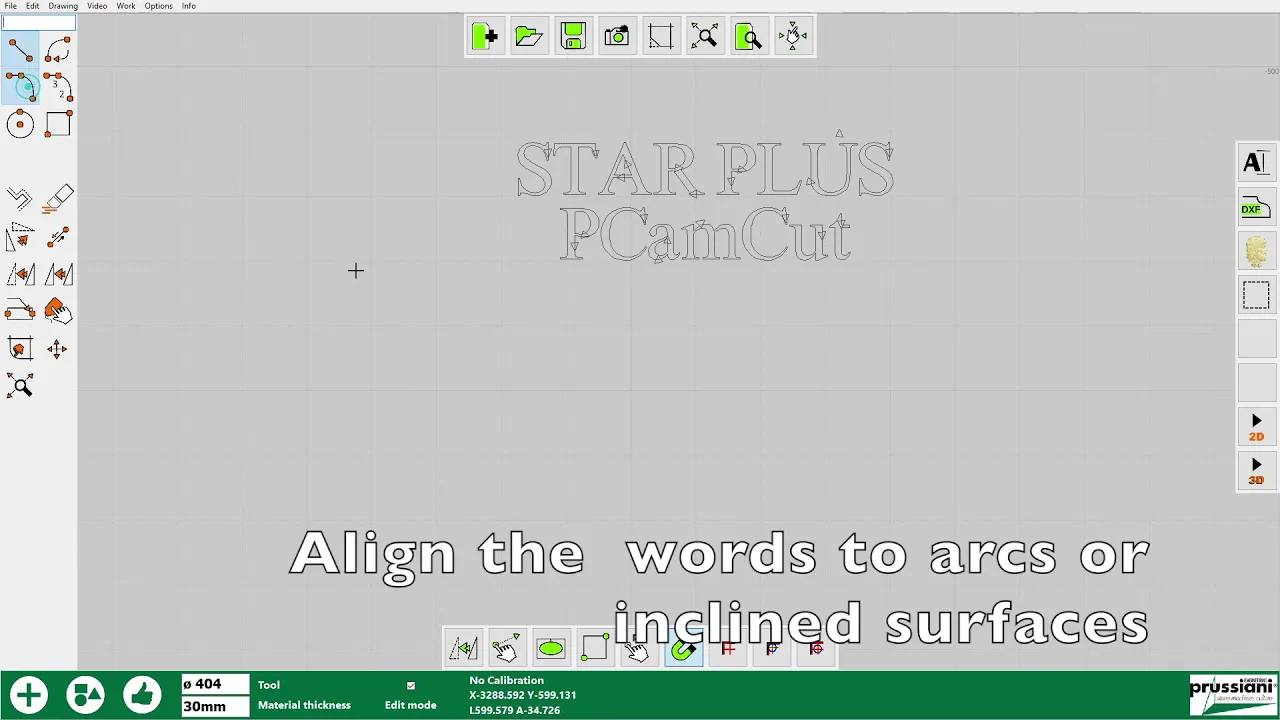Screen dimensions: 1280x720
Task: Click the 'No Calibration' status text
Action: (x=506, y=681)
